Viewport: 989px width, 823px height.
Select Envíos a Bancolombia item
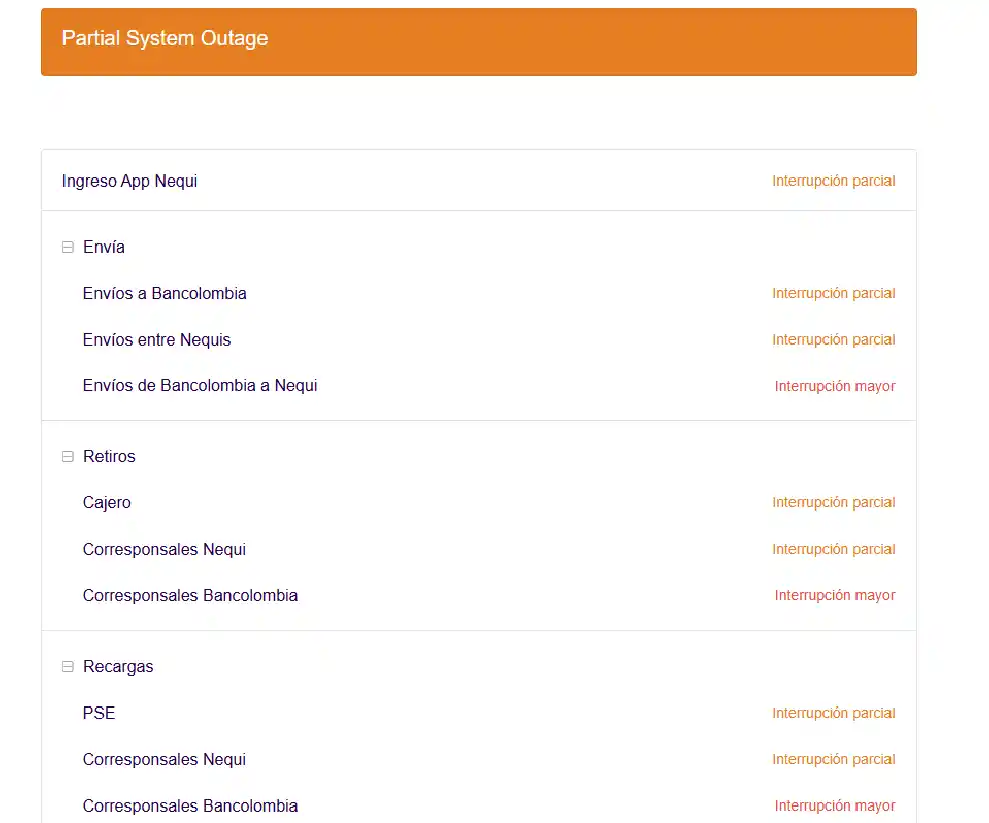[x=164, y=293]
